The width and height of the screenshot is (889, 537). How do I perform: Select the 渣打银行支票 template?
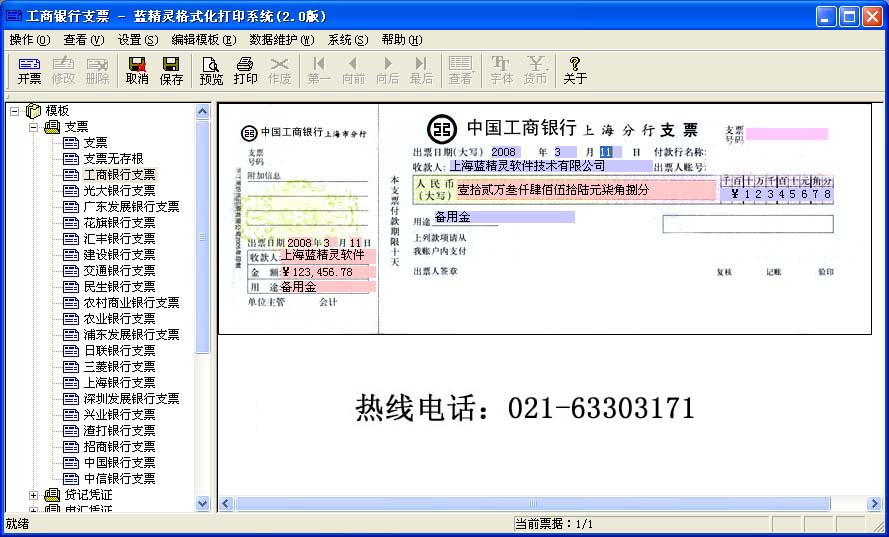tap(119, 431)
